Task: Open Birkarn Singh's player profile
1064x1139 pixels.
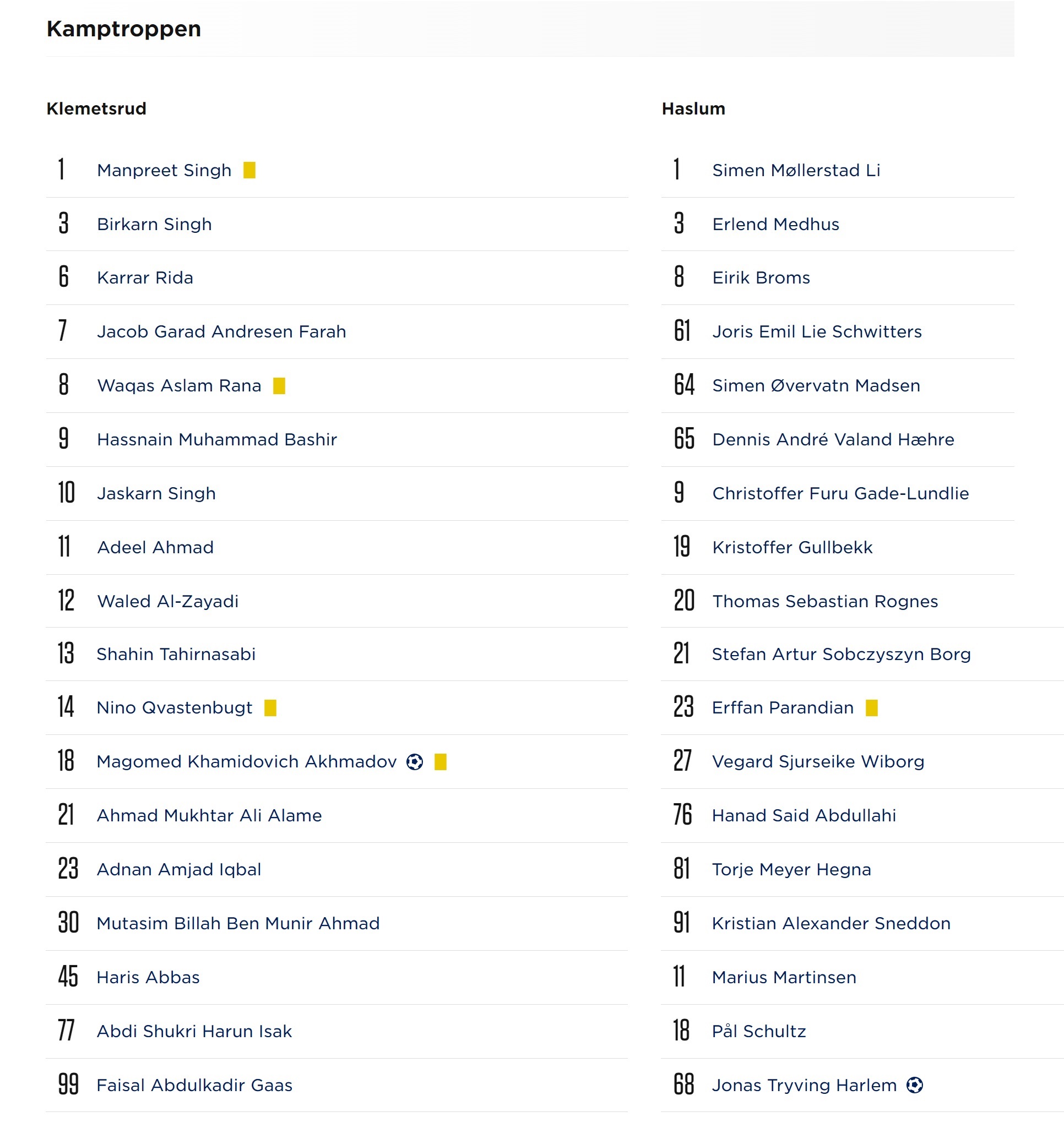Action: click(x=154, y=224)
